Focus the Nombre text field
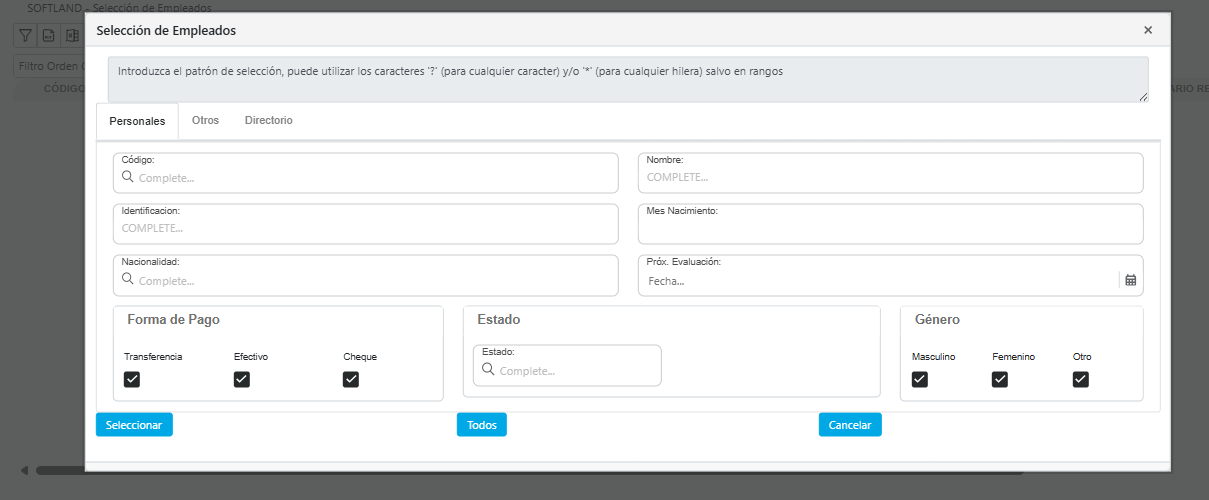Viewport: 1209px width, 500px height. 890,177
